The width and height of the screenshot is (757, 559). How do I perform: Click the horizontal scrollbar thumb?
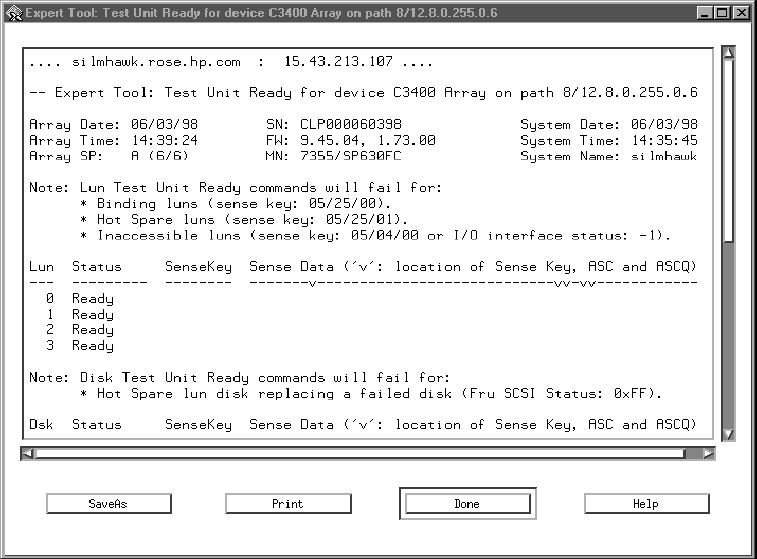[360, 453]
